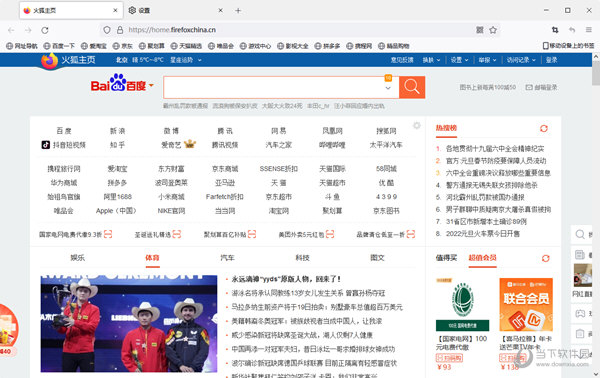Open the Firefox hamburger menu
The width and height of the screenshot is (600, 378).
click(x=589, y=30)
